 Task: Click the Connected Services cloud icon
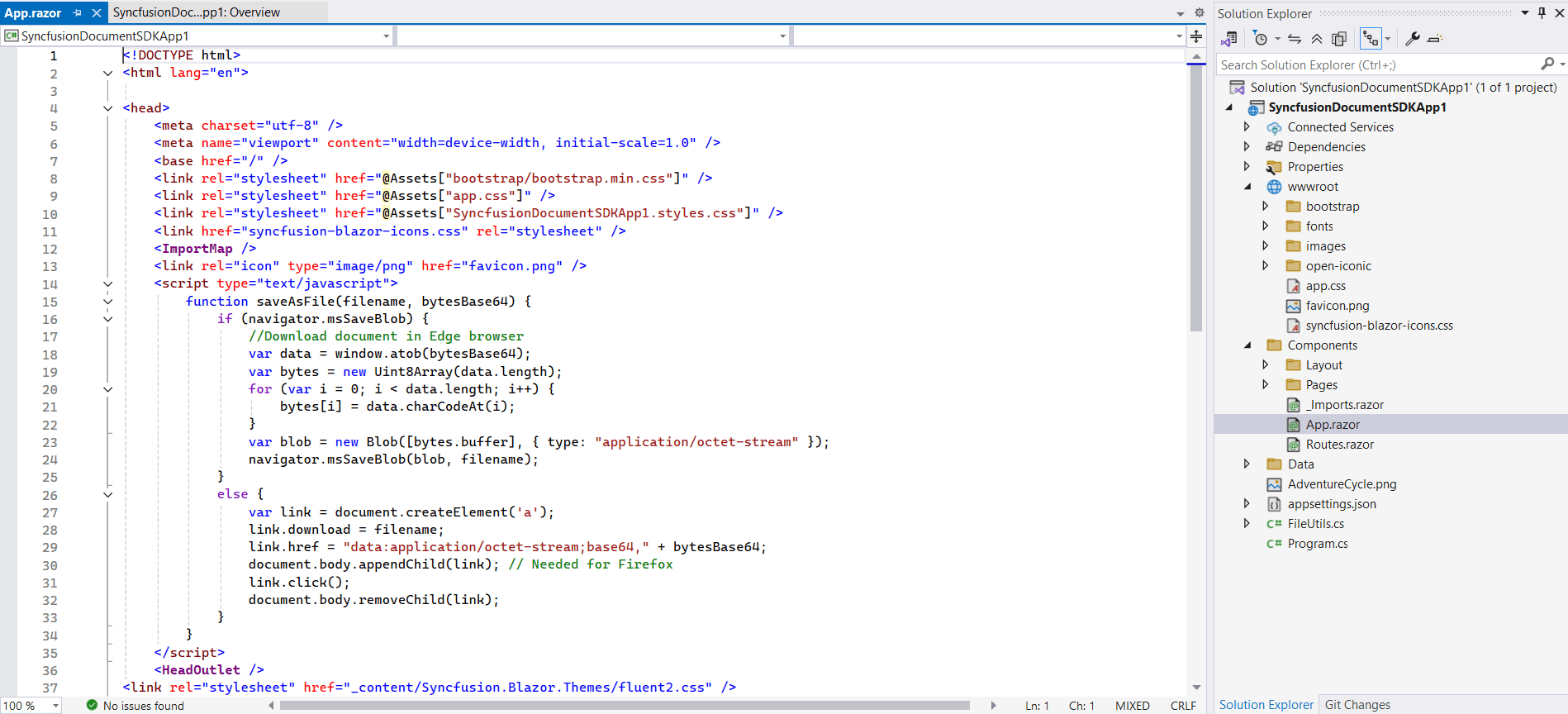(x=1274, y=127)
